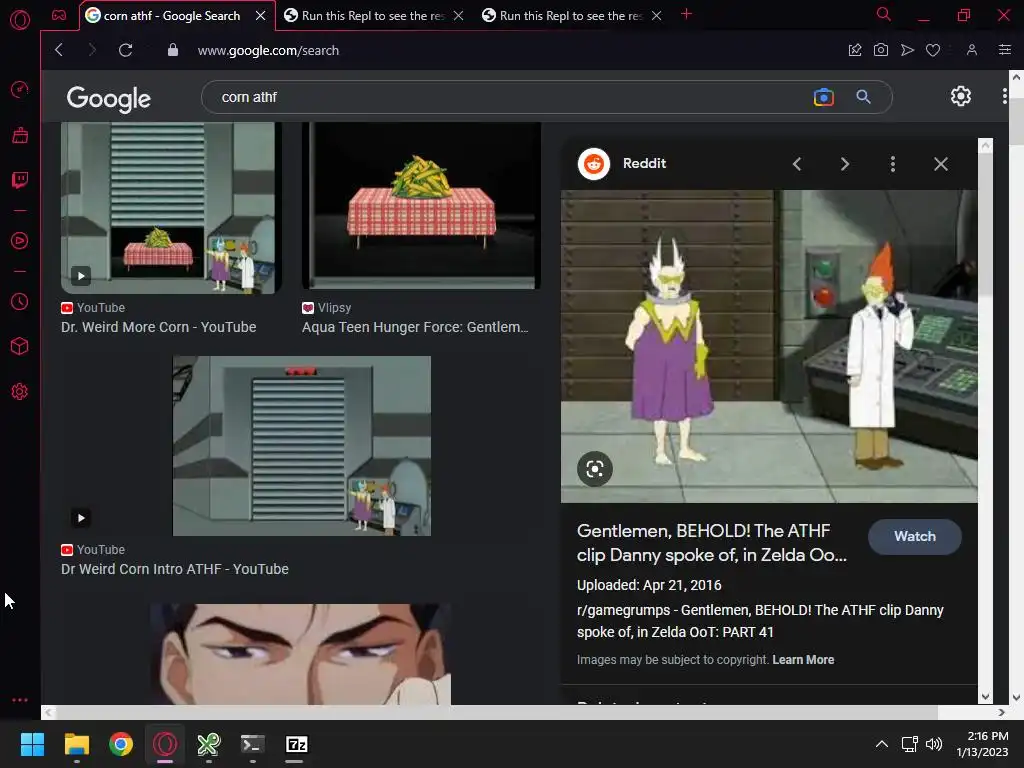Screen dimensions: 1024x768
Task: Open 'Dr. Weird More Corn - YouTube' title
Action: (x=159, y=327)
